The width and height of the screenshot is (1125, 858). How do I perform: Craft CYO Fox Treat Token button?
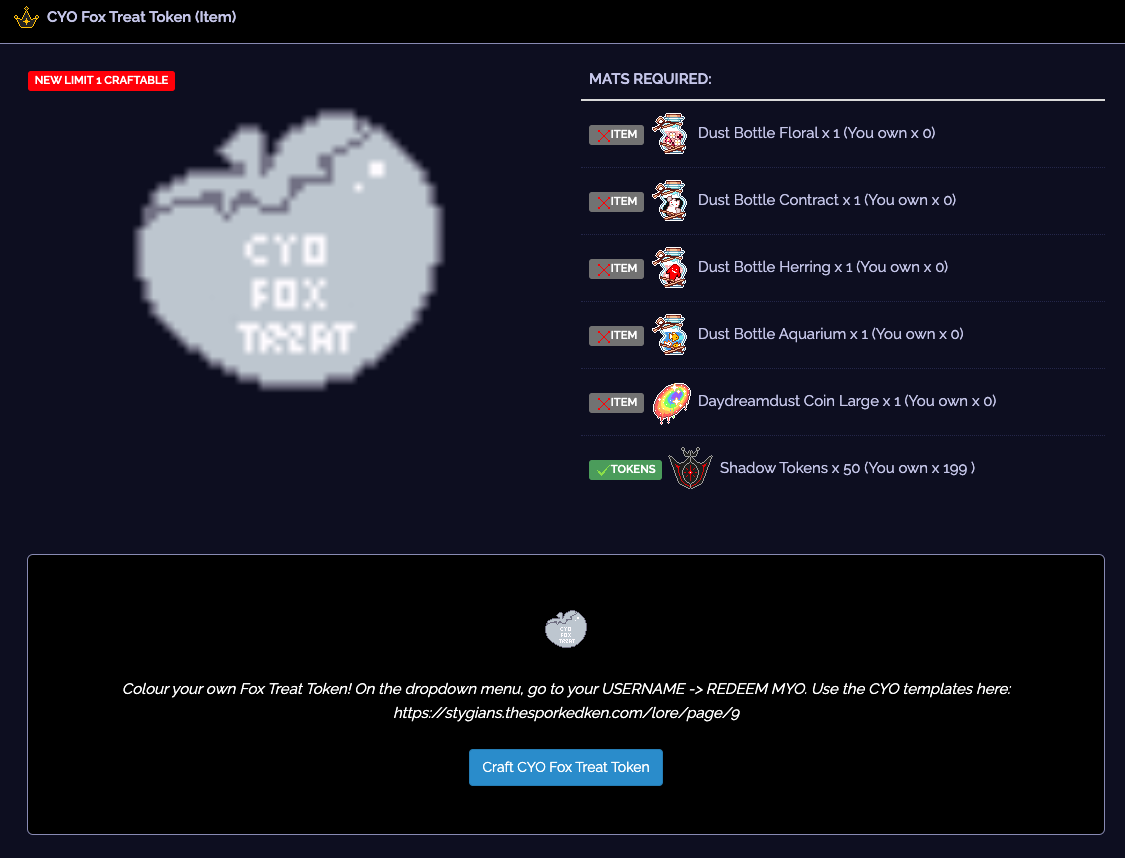click(x=565, y=768)
